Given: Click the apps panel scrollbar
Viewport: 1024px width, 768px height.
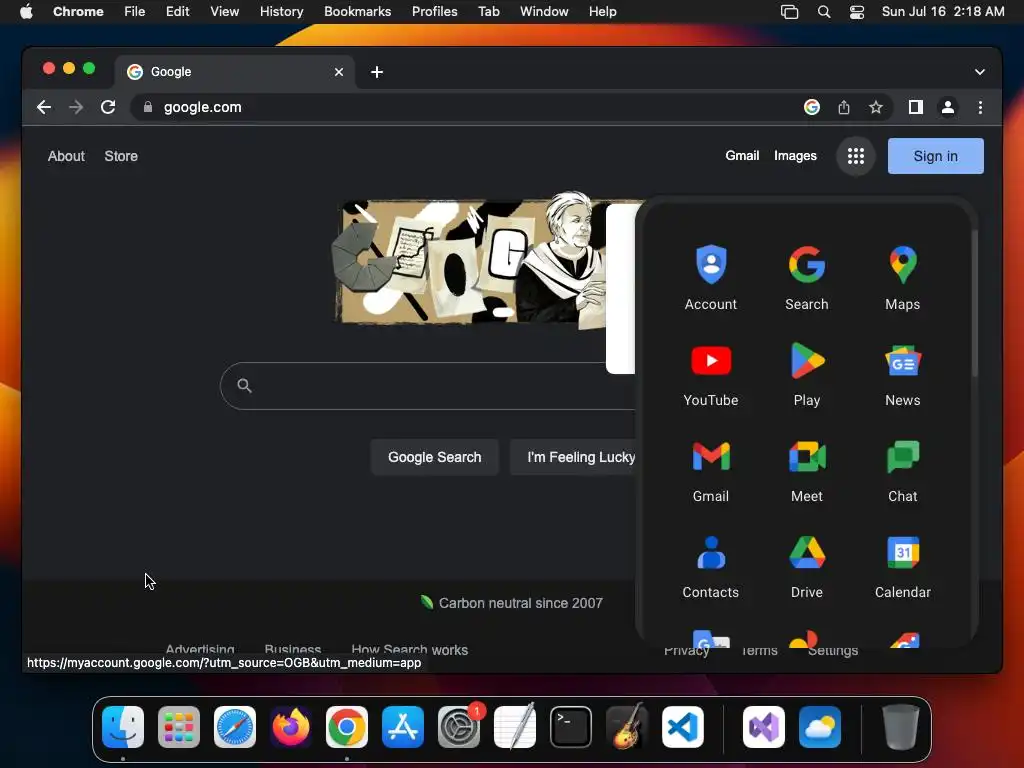Looking at the screenshot, I should (974, 304).
